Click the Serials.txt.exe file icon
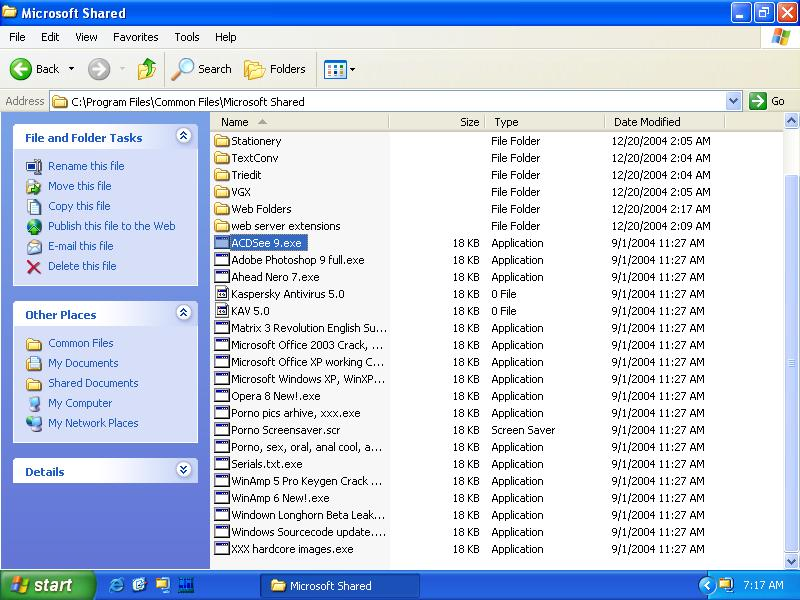The width and height of the screenshot is (800, 600). (221, 464)
